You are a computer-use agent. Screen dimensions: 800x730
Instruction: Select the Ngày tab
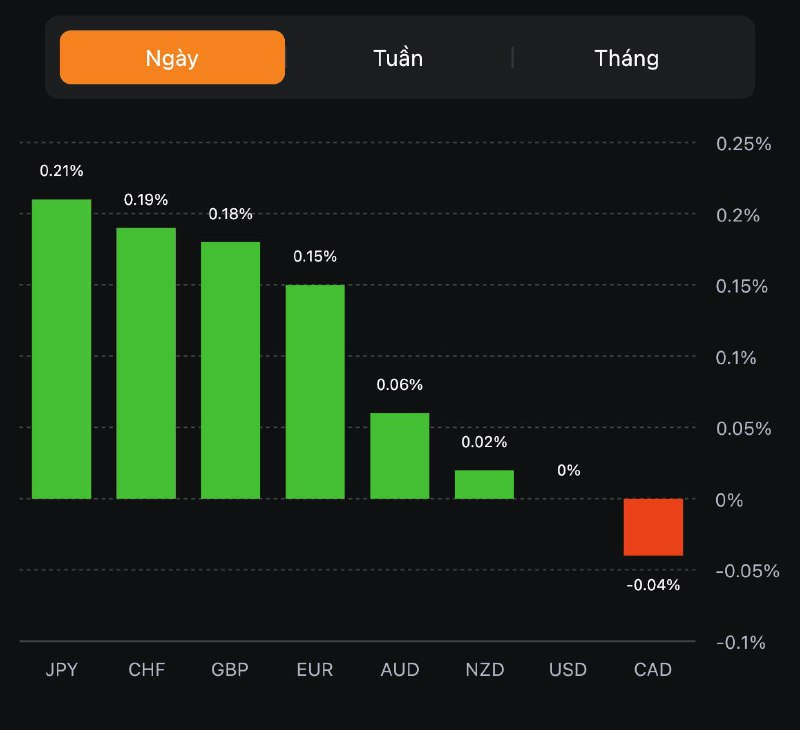point(172,57)
